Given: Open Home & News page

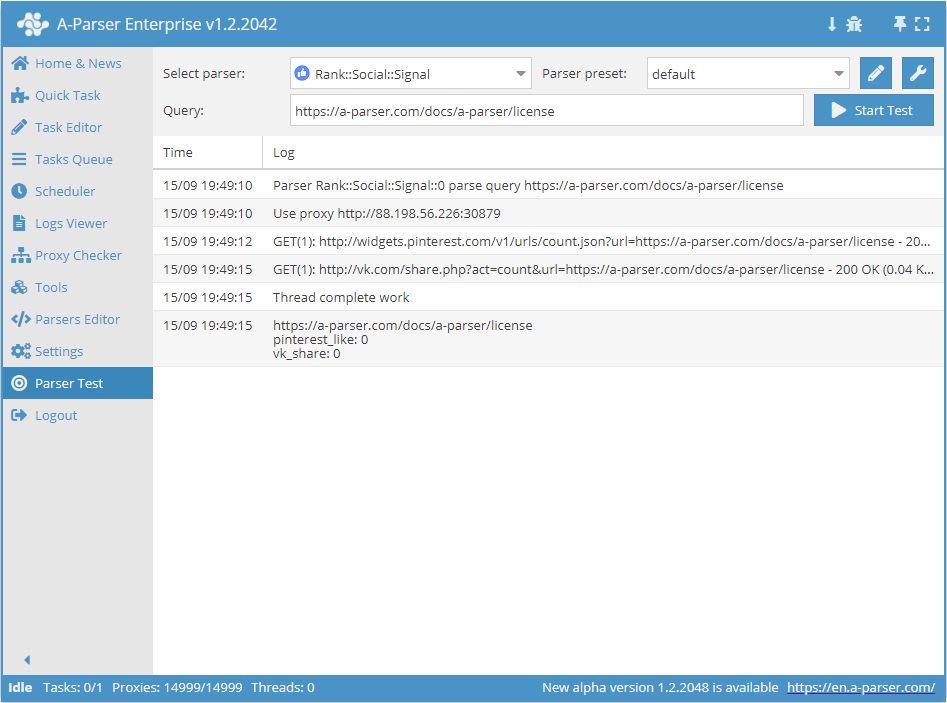Looking at the screenshot, I should point(77,63).
